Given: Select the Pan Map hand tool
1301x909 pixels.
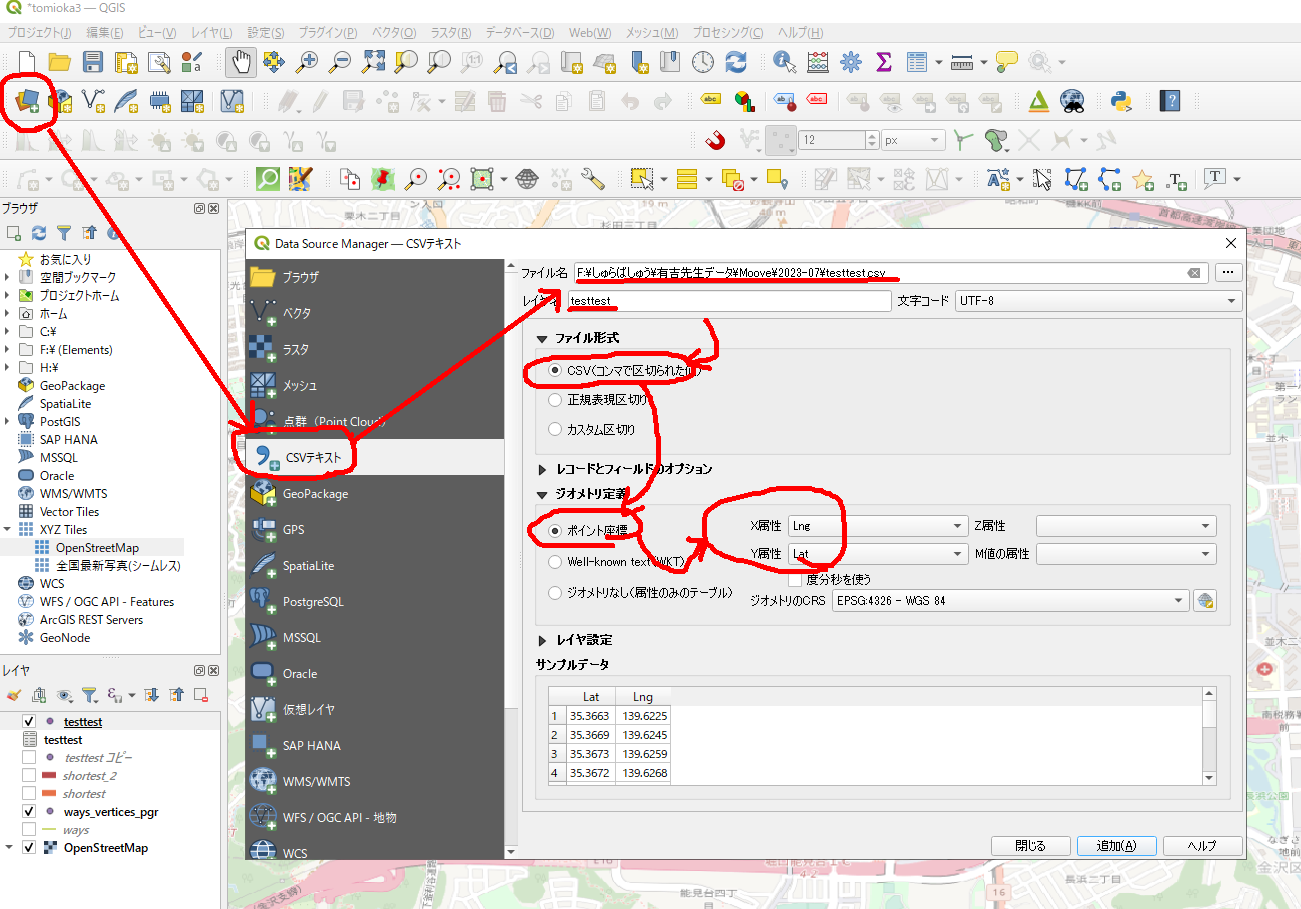Looking at the screenshot, I should [240, 62].
